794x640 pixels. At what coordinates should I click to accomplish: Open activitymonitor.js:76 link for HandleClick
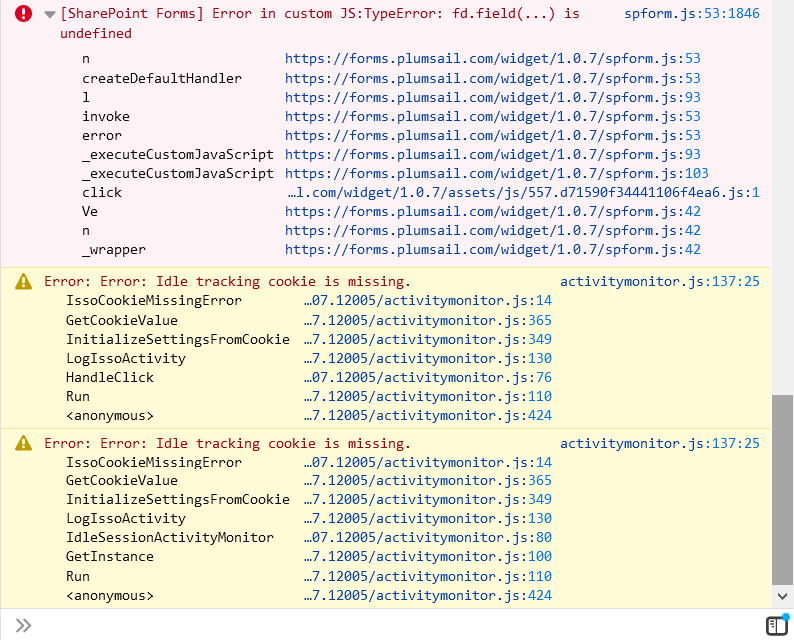427,377
